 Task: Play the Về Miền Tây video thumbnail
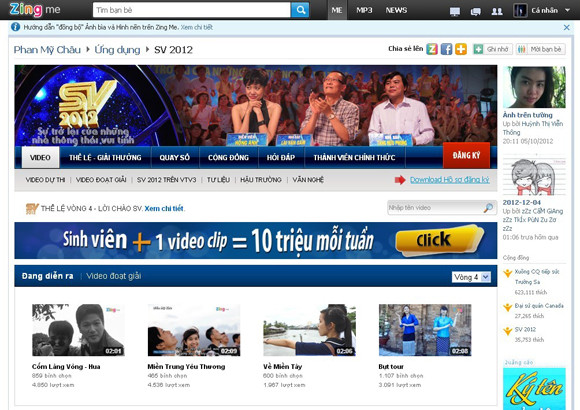pyautogui.click(x=309, y=330)
